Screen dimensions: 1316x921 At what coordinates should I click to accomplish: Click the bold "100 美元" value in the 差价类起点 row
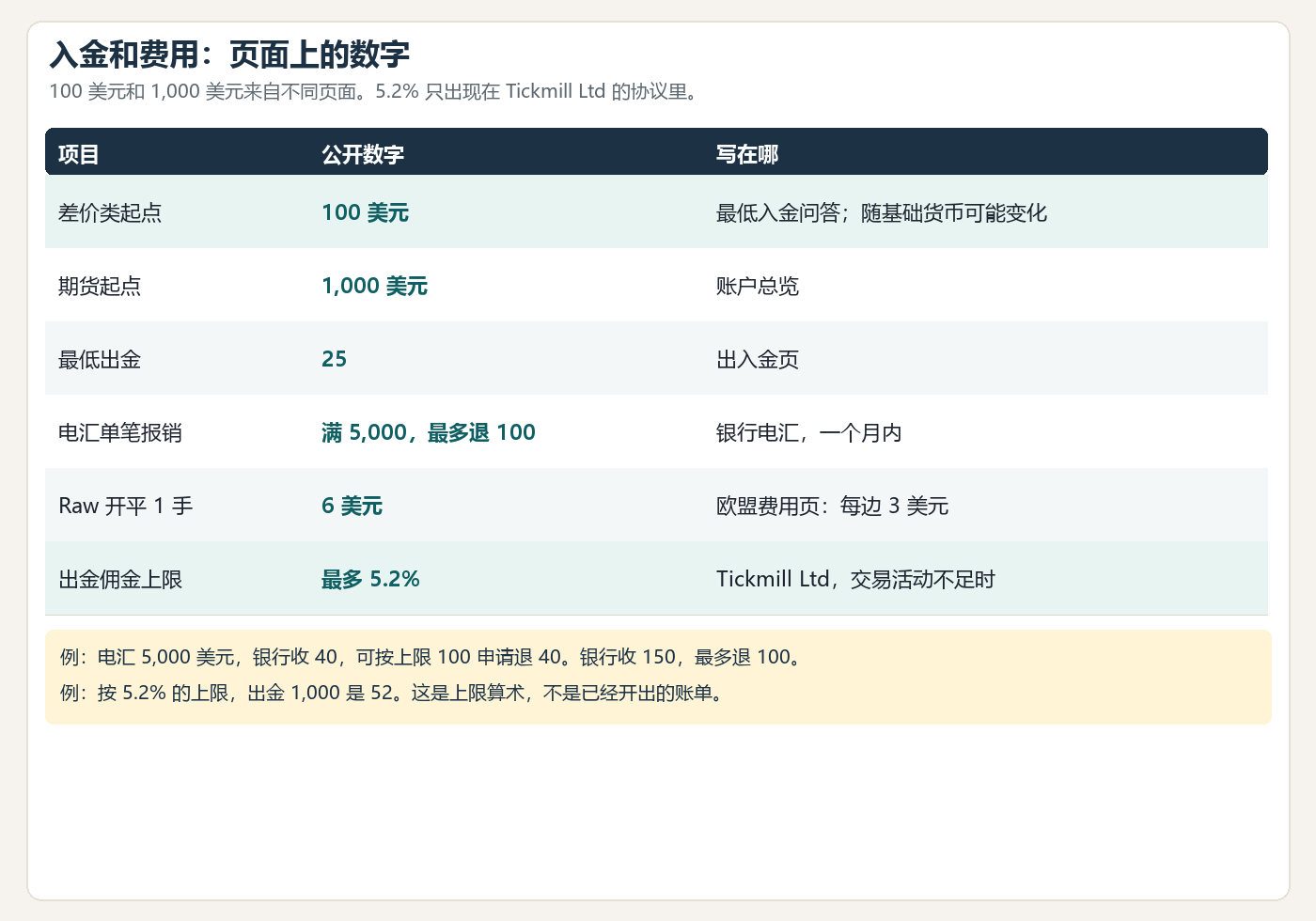(366, 212)
